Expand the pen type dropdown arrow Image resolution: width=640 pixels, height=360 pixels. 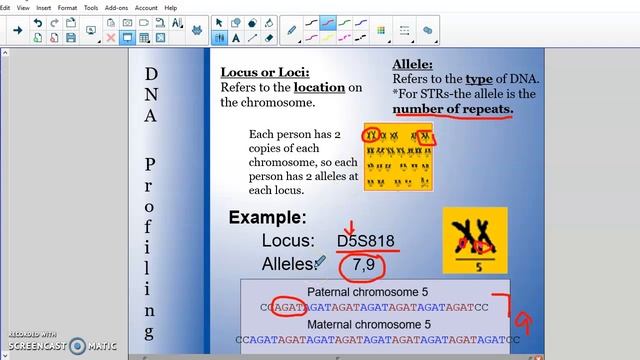click(300, 42)
